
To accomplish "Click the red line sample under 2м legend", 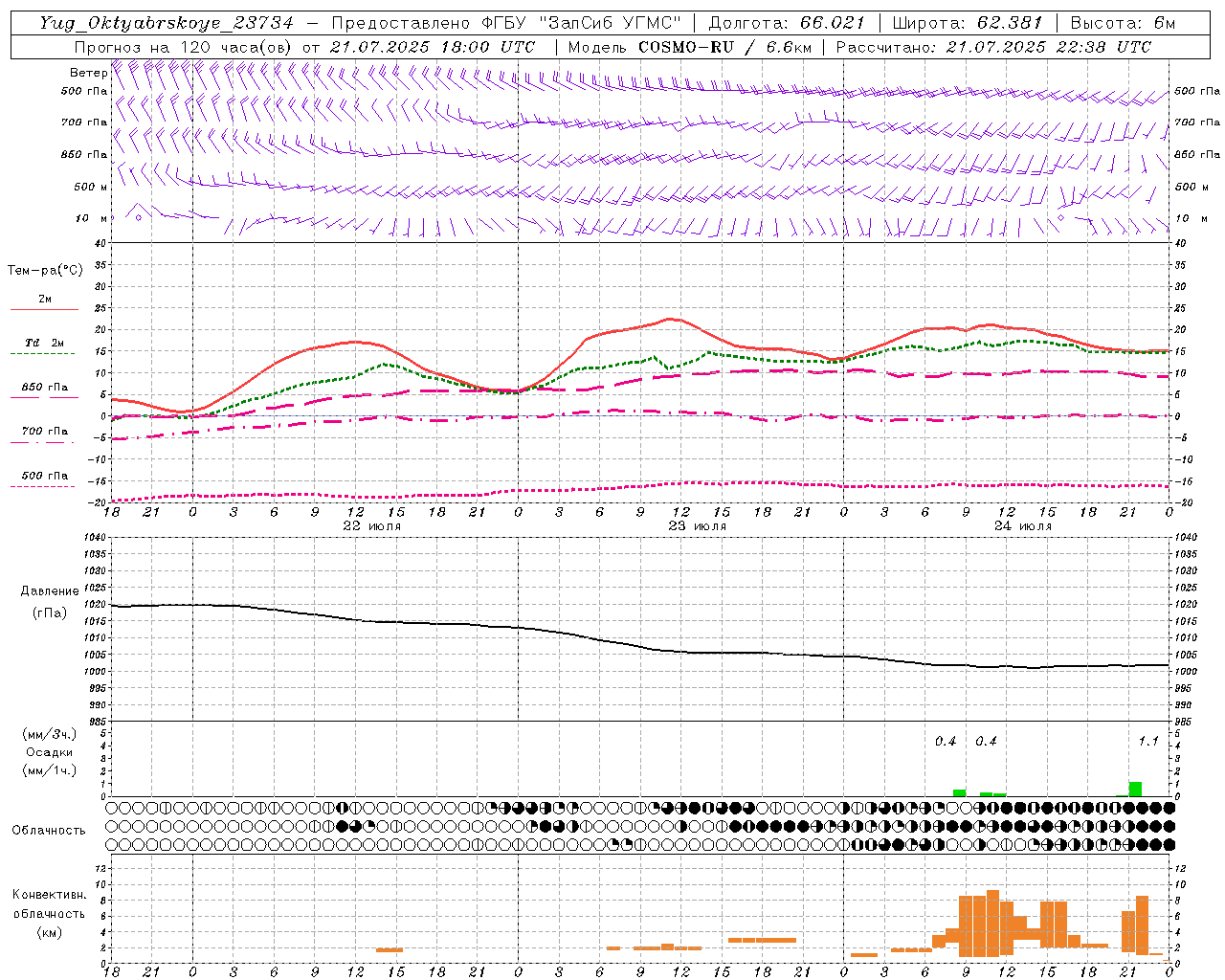I will [45, 309].
